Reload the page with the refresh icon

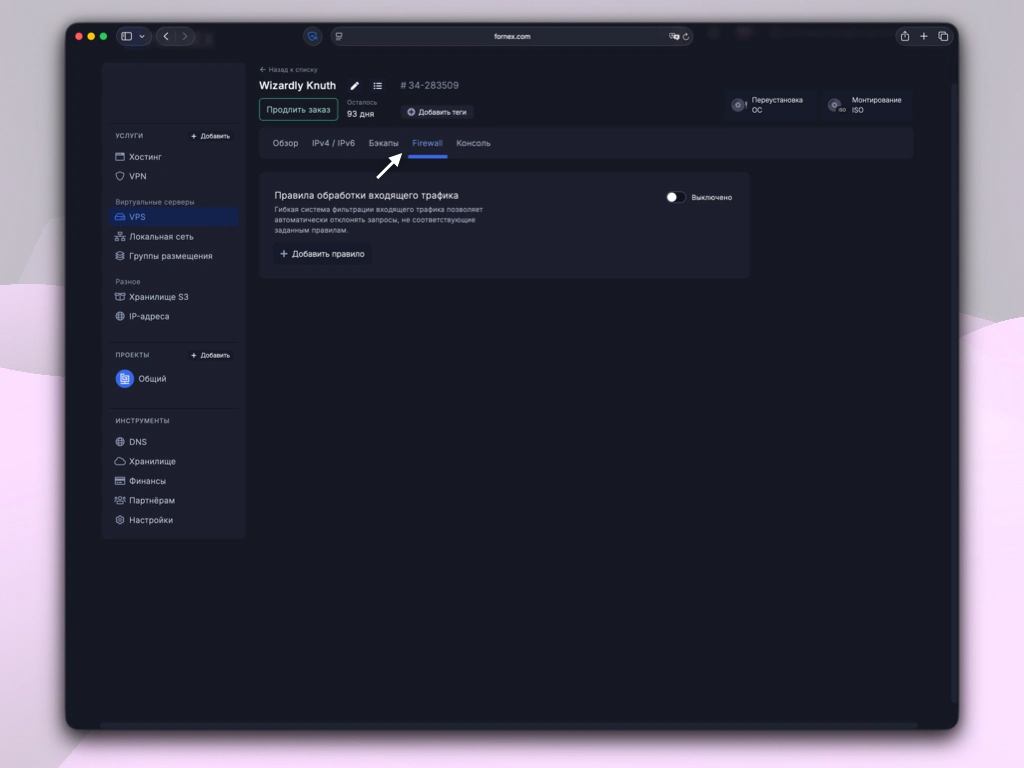point(686,36)
